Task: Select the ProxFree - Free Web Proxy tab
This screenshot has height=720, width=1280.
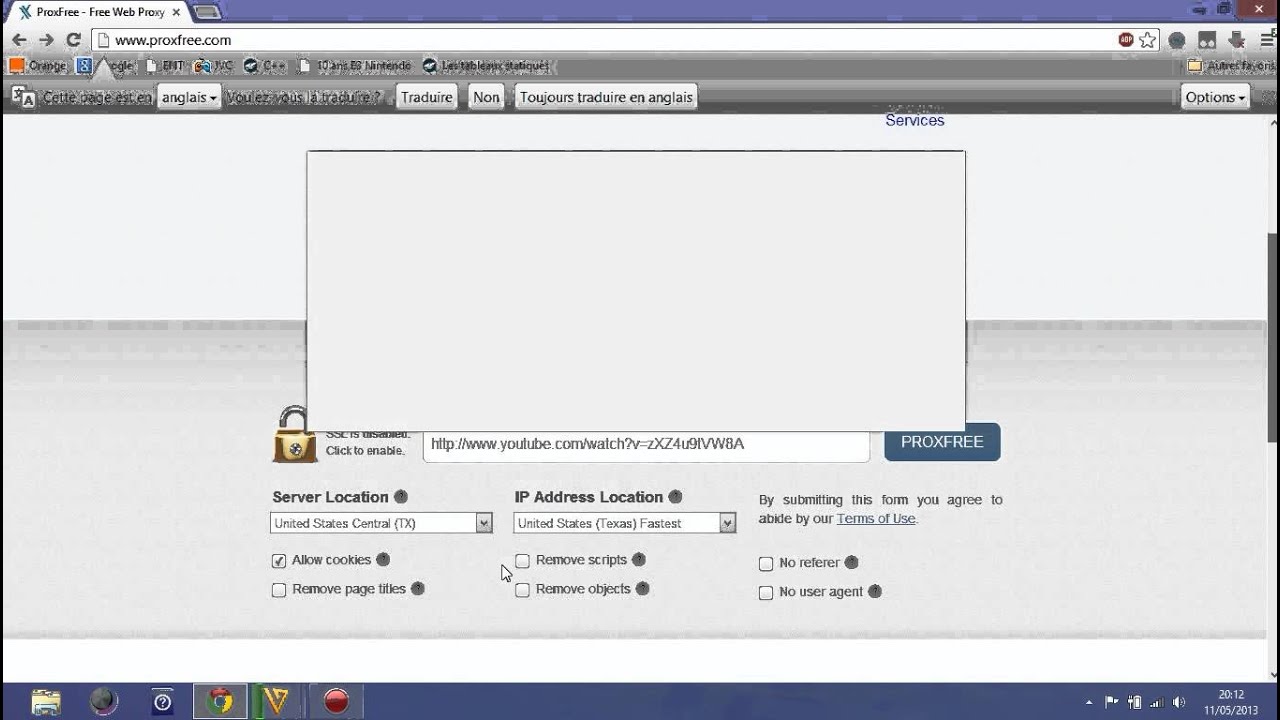Action: click(x=99, y=12)
